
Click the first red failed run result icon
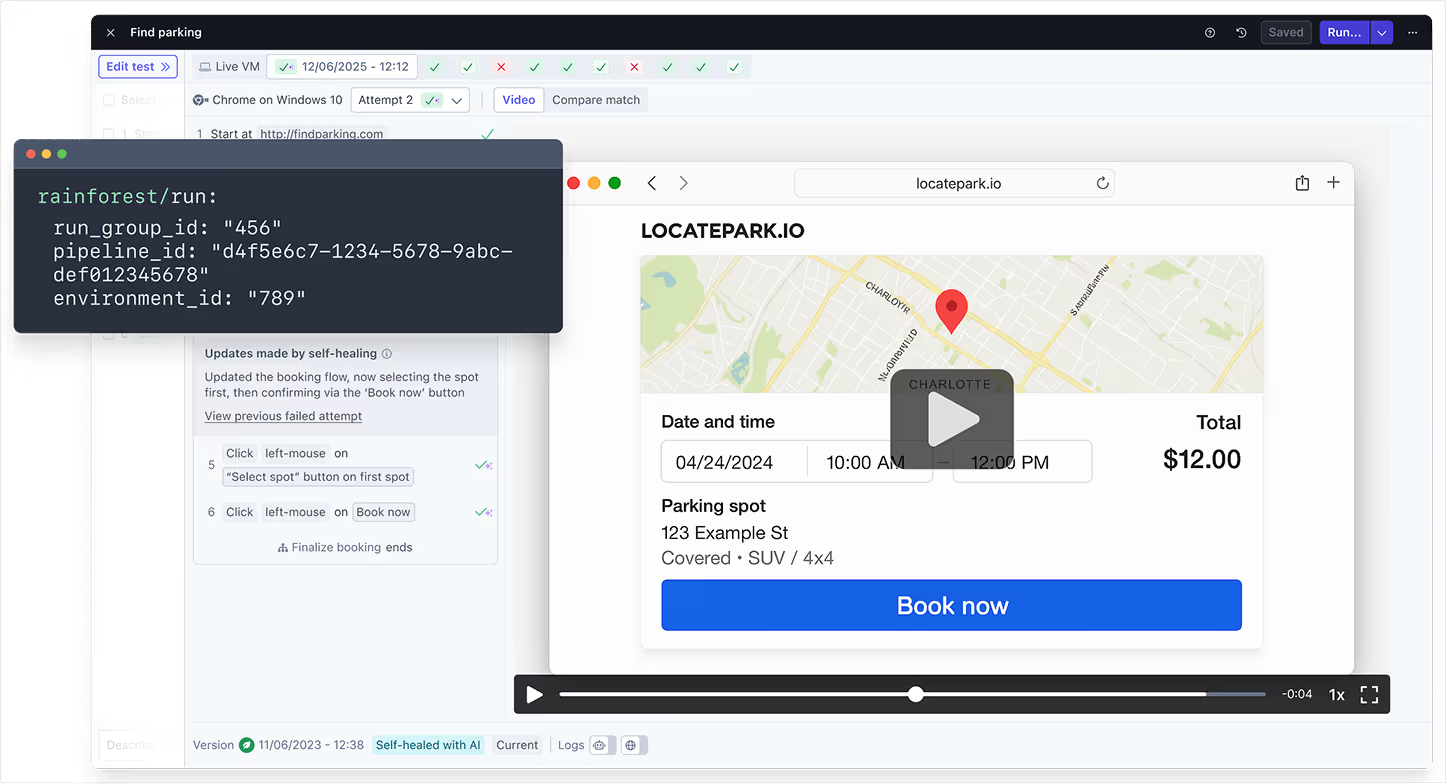pos(501,67)
